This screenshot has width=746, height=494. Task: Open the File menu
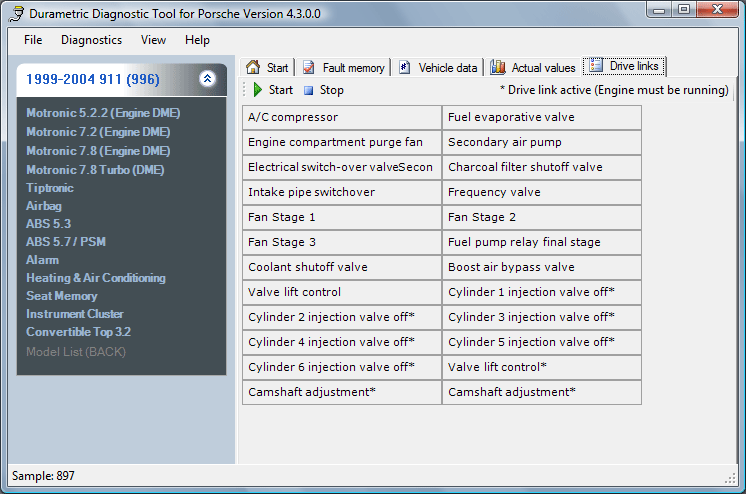click(x=33, y=40)
